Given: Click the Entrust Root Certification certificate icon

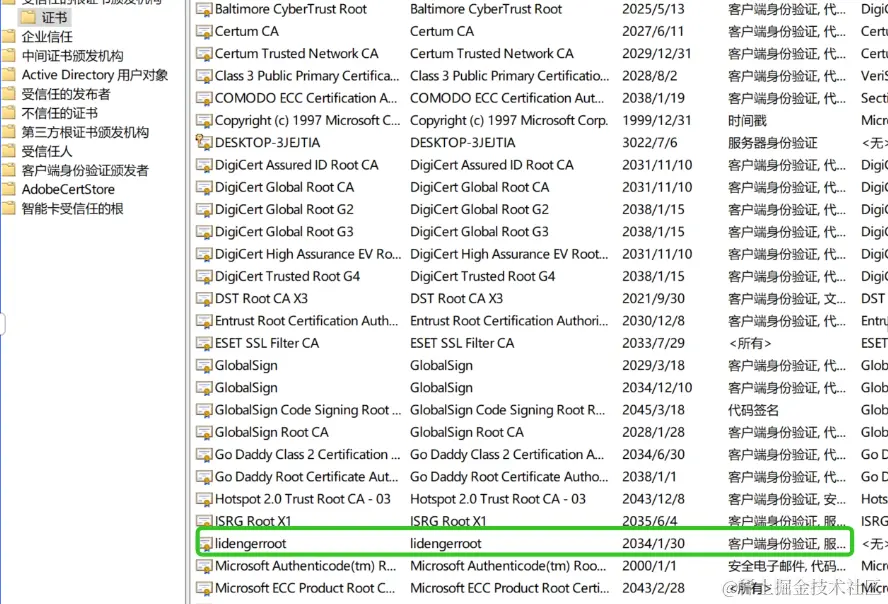Looking at the screenshot, I should (x=204, y=321).
